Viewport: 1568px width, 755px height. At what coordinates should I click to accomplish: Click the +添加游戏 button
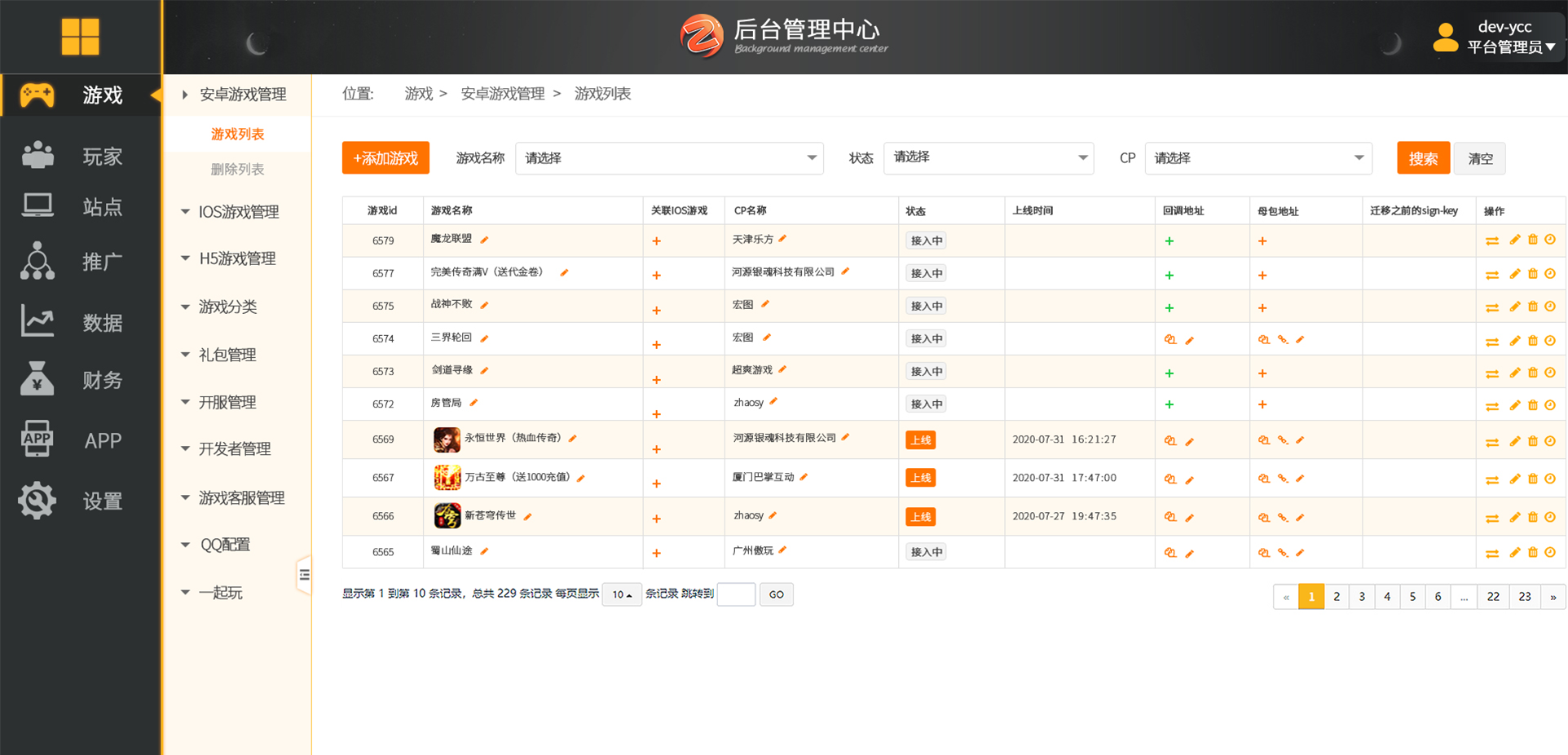(385, 157)
